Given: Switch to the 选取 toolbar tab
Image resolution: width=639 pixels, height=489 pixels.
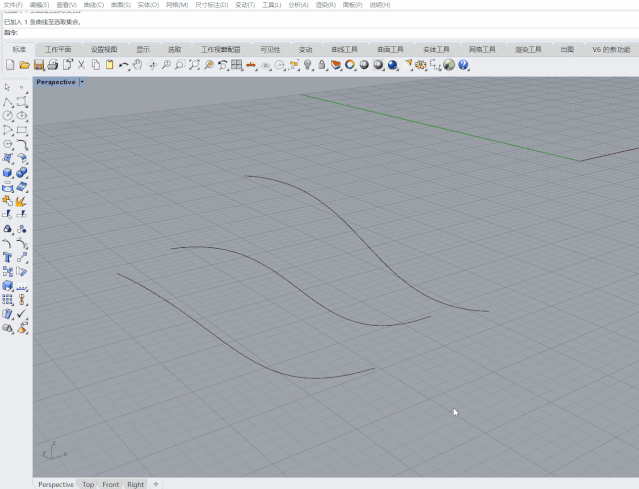Looking at the screenshot, I should [x=175, y=49].
